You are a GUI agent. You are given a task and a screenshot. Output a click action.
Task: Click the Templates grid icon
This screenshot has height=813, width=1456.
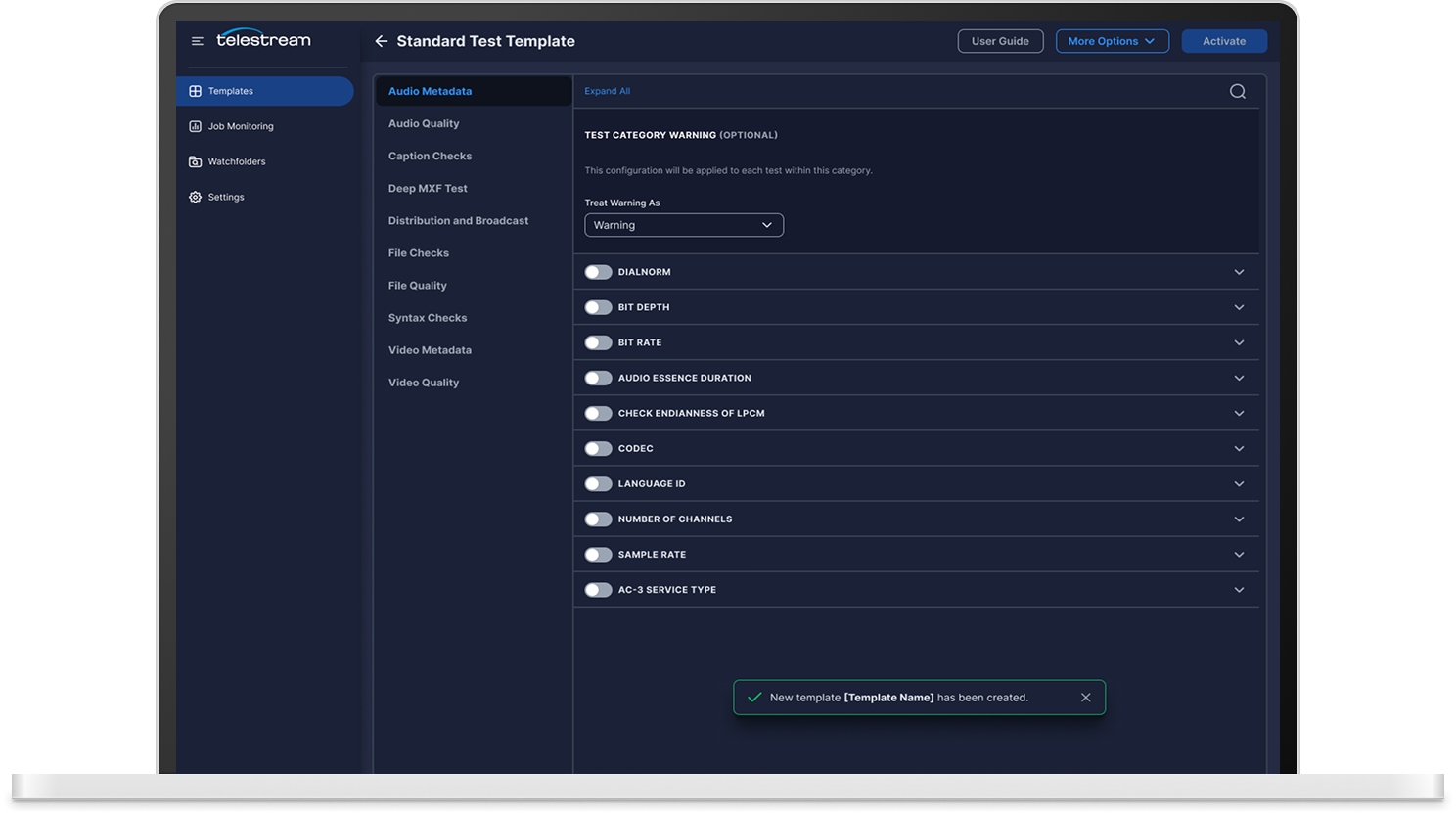(196, 91)
